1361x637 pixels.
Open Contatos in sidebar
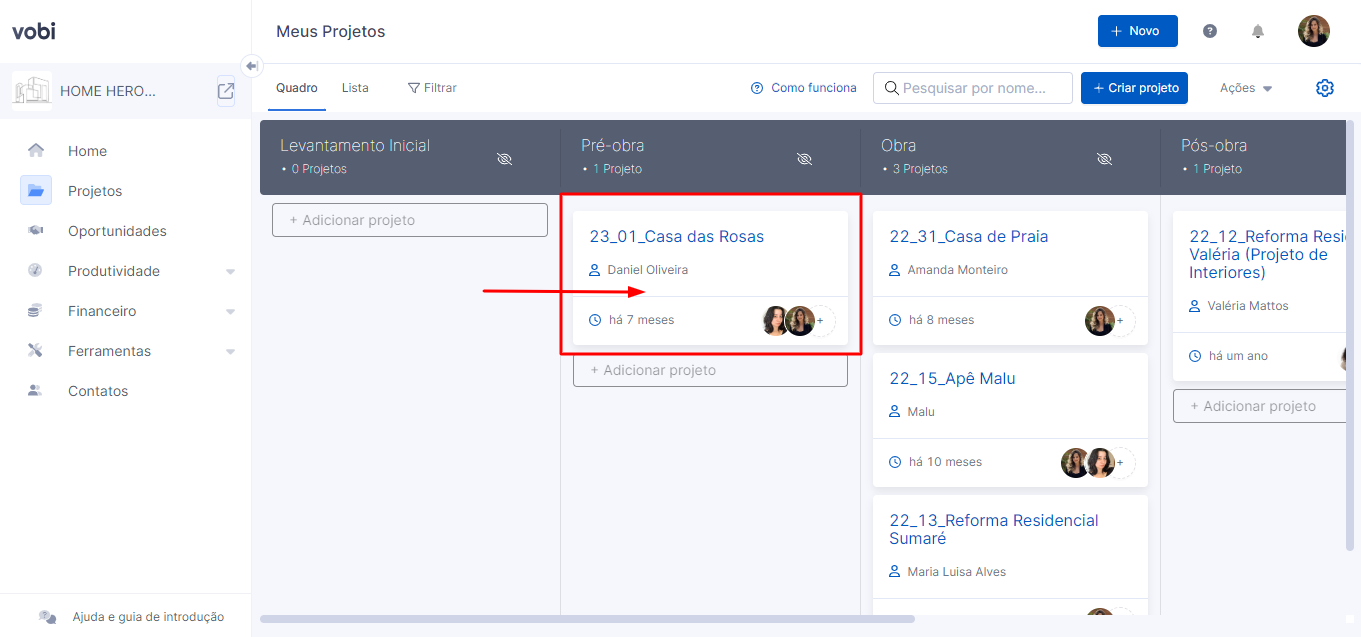click(x=98, y=391)
